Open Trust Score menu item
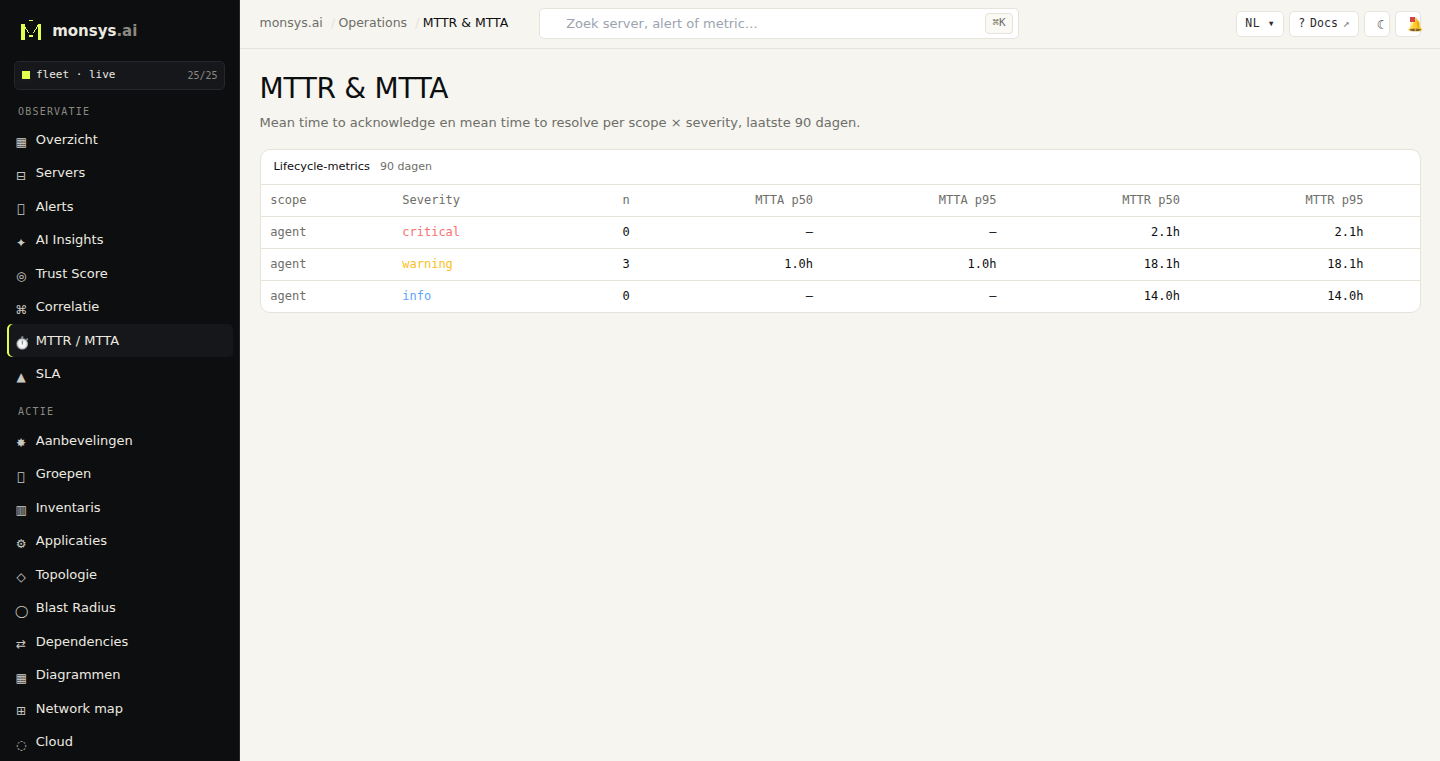The image size is (1440, 761). point(119,274)
